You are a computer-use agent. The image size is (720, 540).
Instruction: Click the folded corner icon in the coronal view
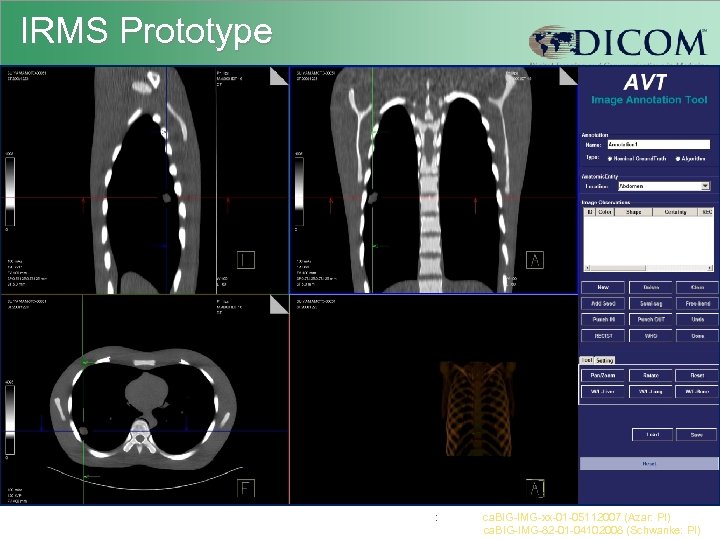tap(568, 76)
